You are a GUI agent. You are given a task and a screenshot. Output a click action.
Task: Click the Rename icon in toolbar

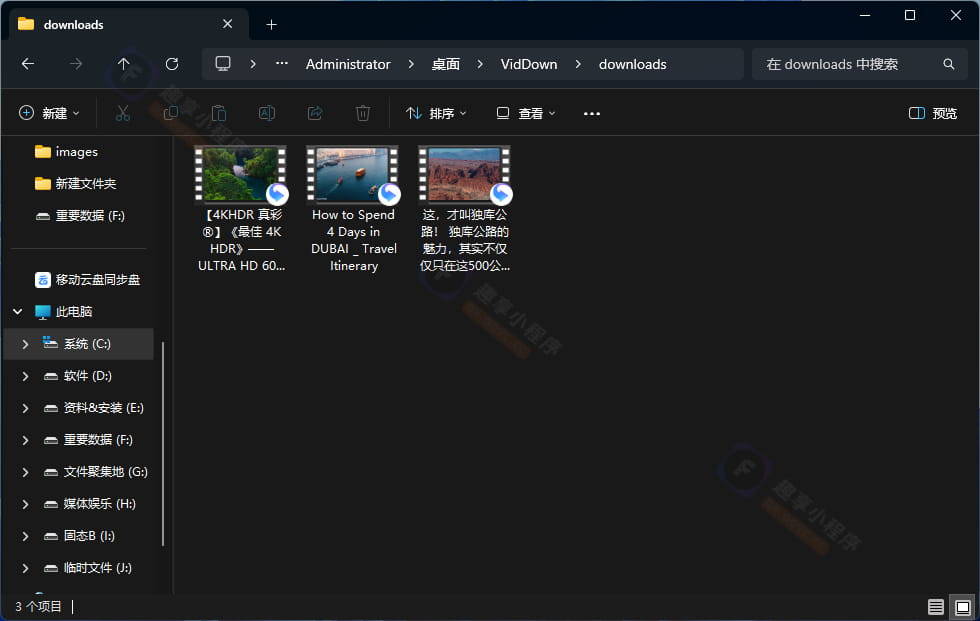coord(267,114)
